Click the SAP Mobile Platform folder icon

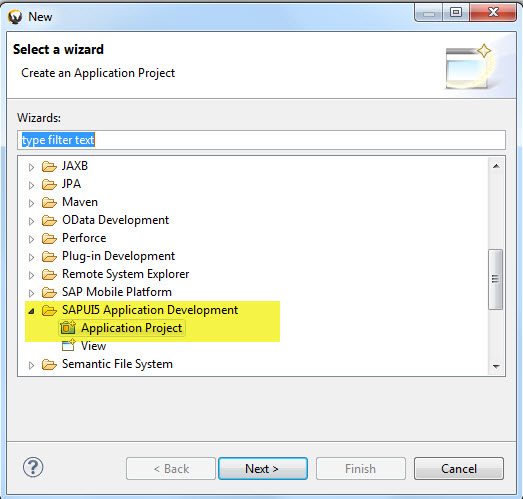49,293
